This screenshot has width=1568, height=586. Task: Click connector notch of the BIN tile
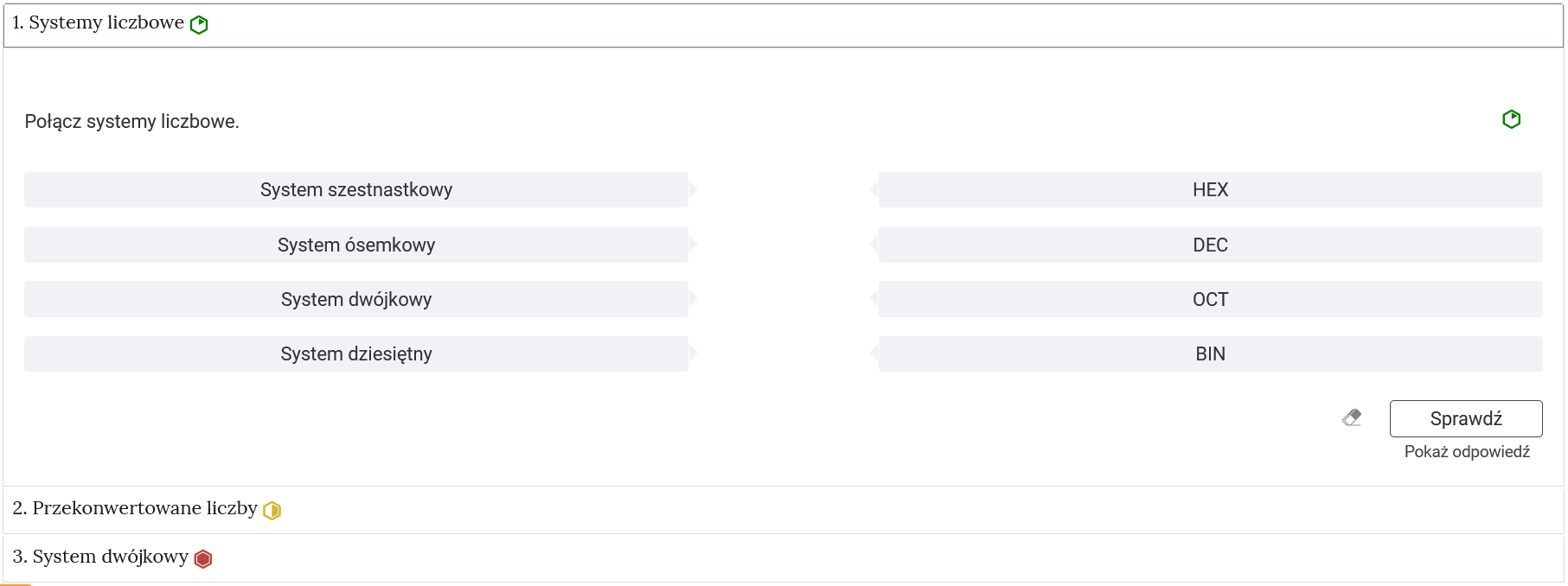click(874, 354)
